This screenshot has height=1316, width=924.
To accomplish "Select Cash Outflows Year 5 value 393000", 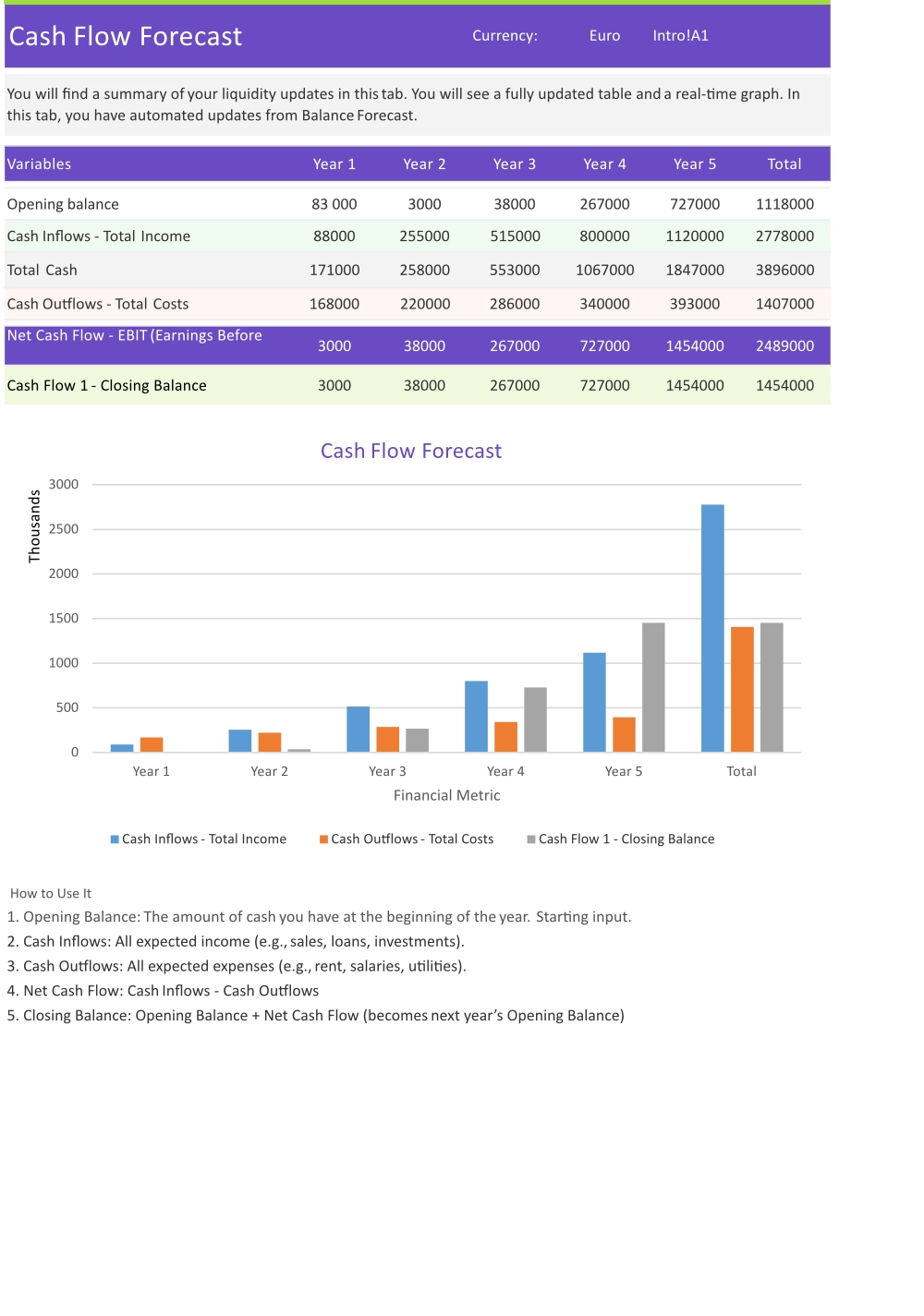I will pyautogui.click(x=695, y=304).
